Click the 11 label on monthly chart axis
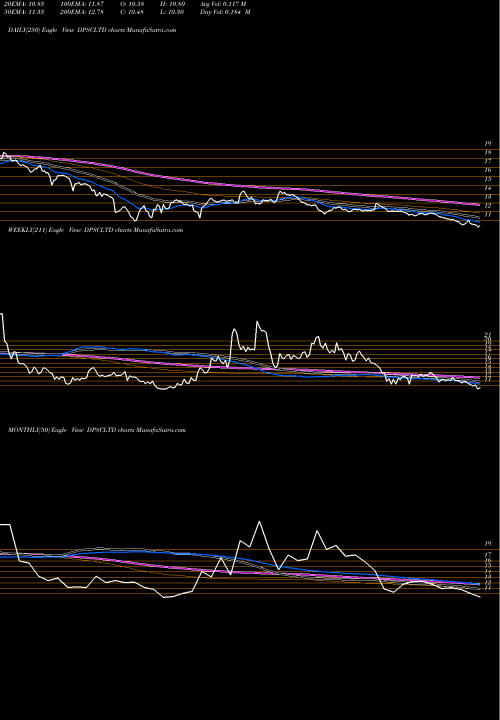Image resolution: width=500 pixels, height=720 pixels. point(488,588)
